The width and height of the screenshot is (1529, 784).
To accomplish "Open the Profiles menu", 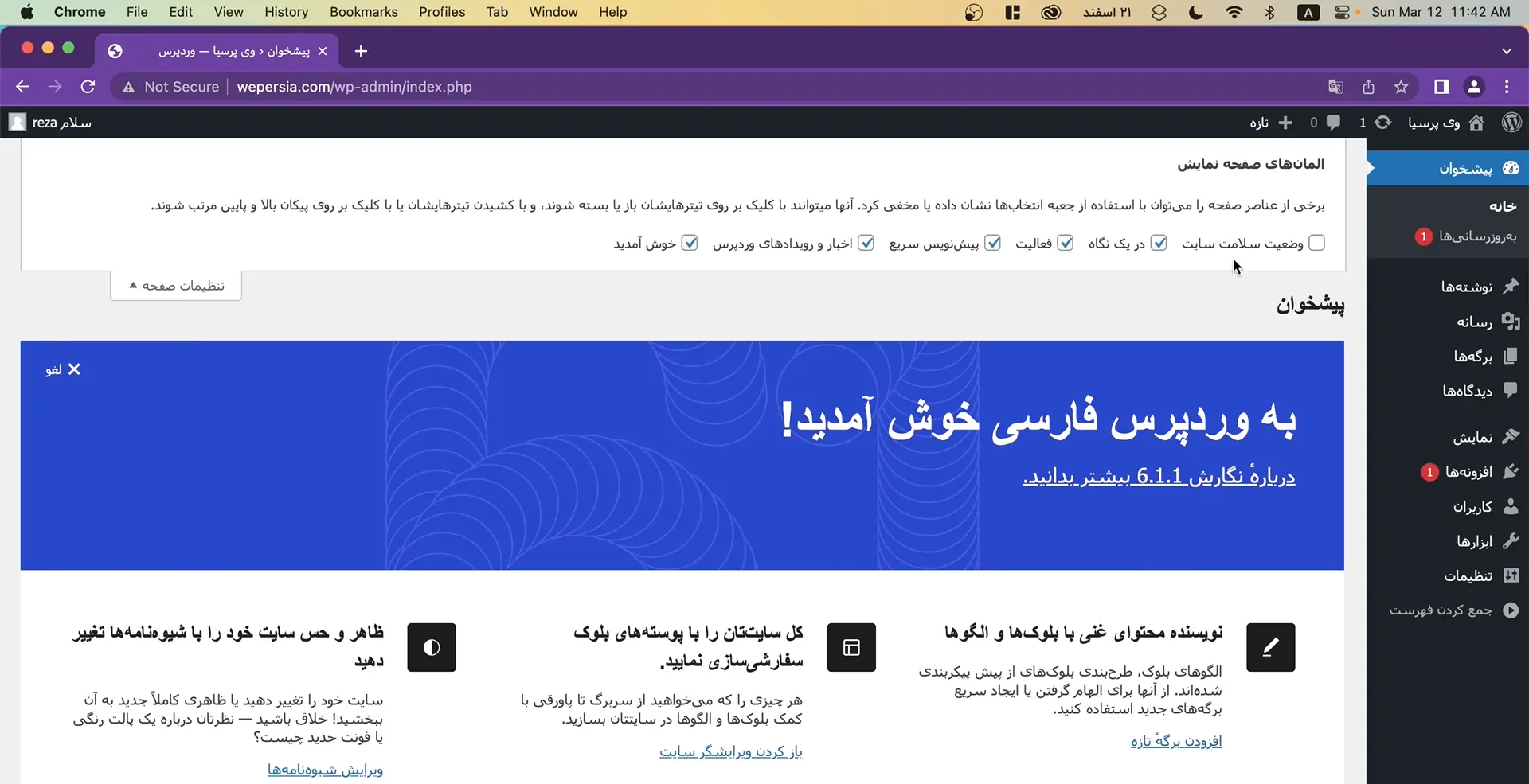I will click(442, 12).
